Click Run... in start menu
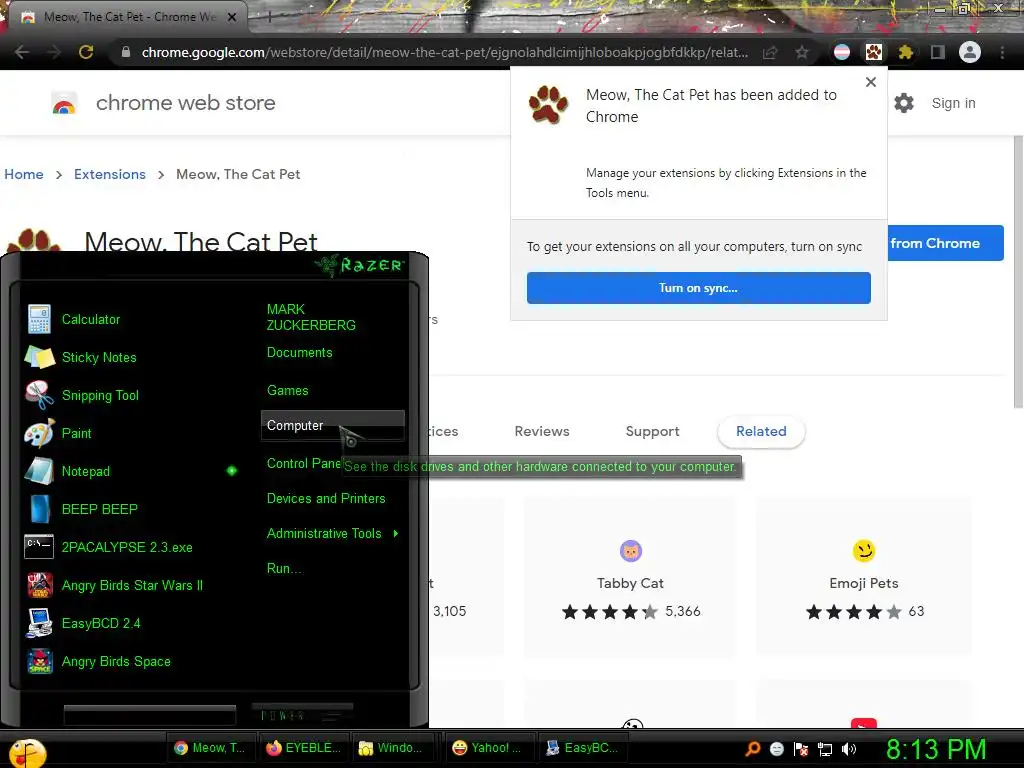This screenshot has height=768, width=1024. (x=284, y=568)
